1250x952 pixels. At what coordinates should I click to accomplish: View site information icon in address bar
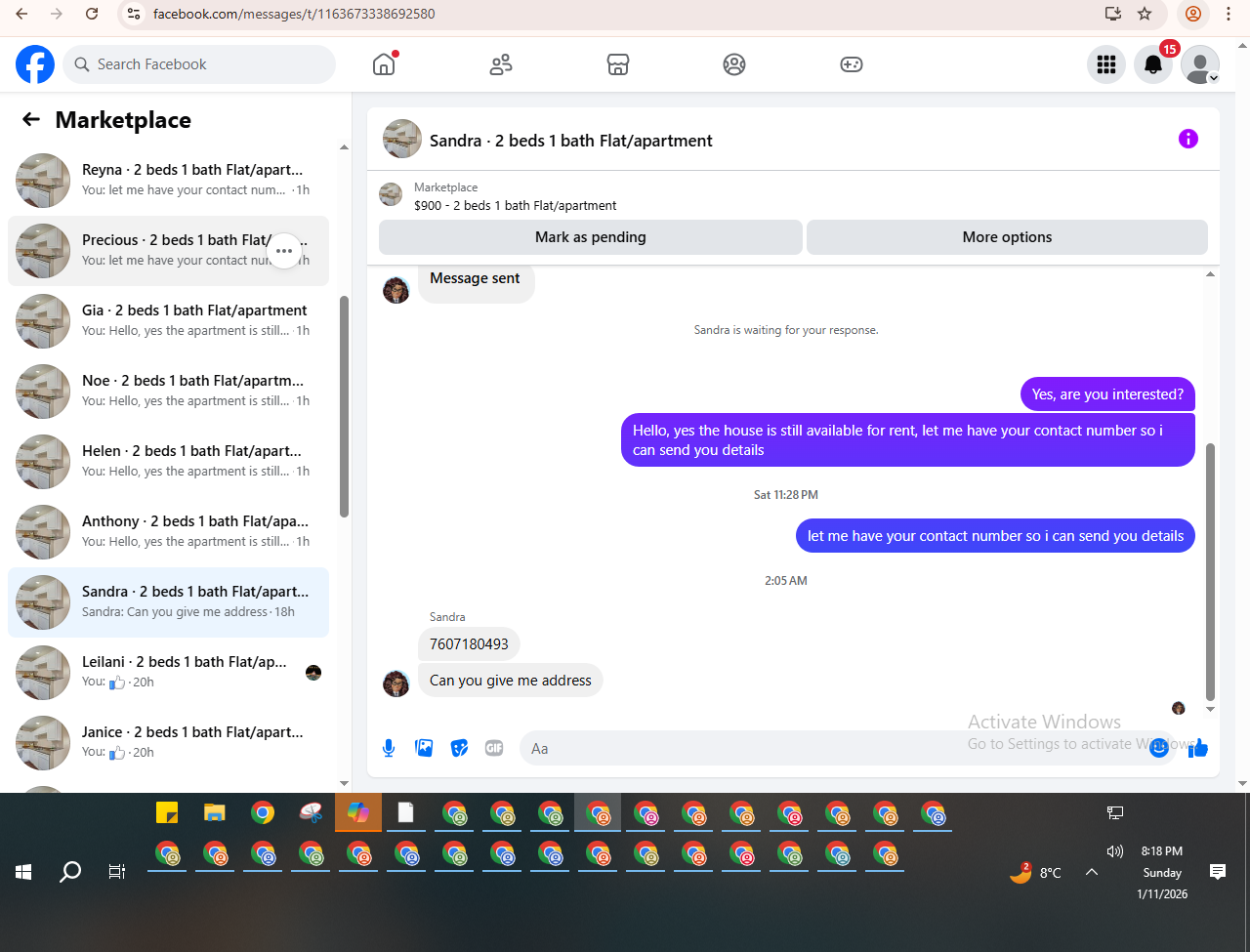(135, 14)
